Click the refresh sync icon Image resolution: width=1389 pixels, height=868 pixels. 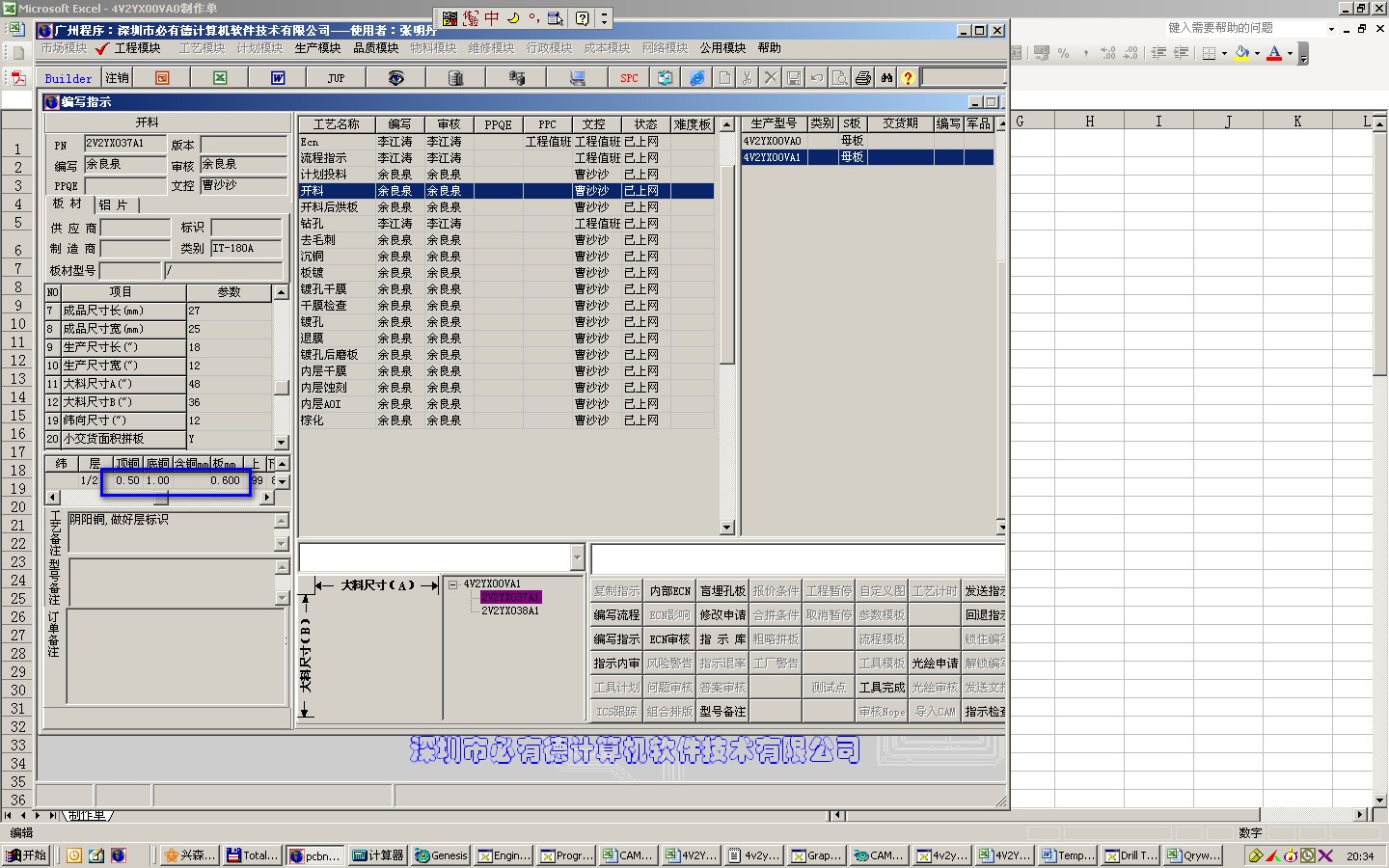point(666,78)
